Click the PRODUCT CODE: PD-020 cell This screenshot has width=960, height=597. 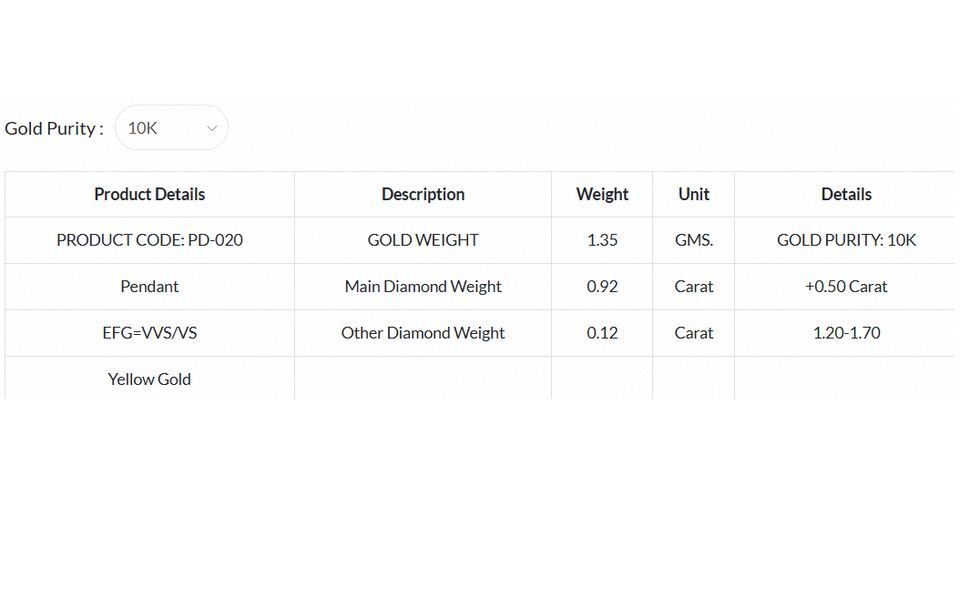click(x=150, y=240)
